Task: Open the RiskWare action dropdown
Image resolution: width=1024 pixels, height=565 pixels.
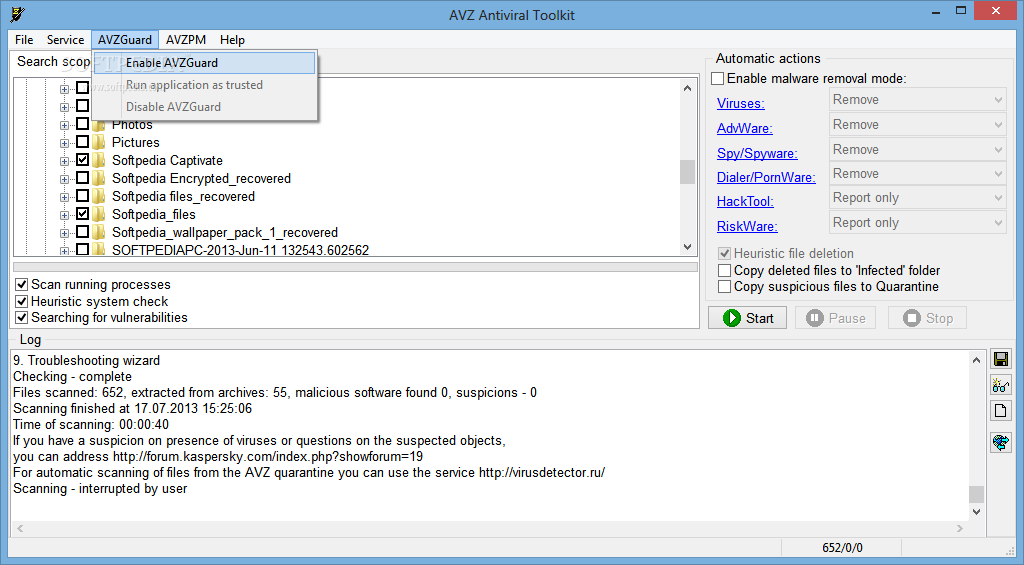Action: [x=918, y=223]
